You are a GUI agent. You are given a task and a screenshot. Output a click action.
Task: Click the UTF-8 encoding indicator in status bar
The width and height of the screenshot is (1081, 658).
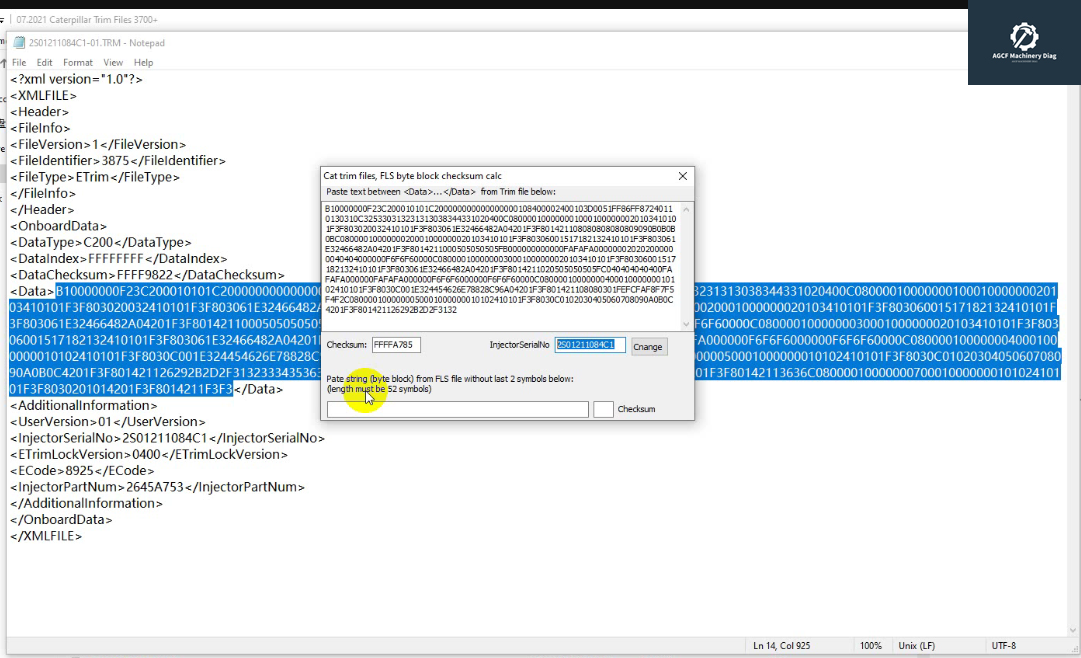1002,645
